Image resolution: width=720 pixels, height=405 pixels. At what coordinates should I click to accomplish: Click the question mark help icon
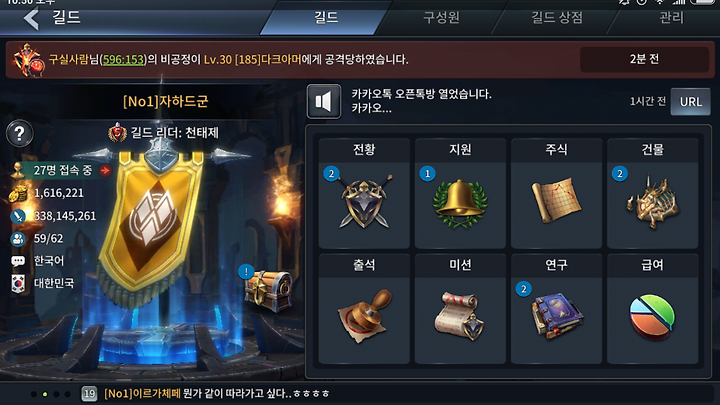tap(19, 134)
